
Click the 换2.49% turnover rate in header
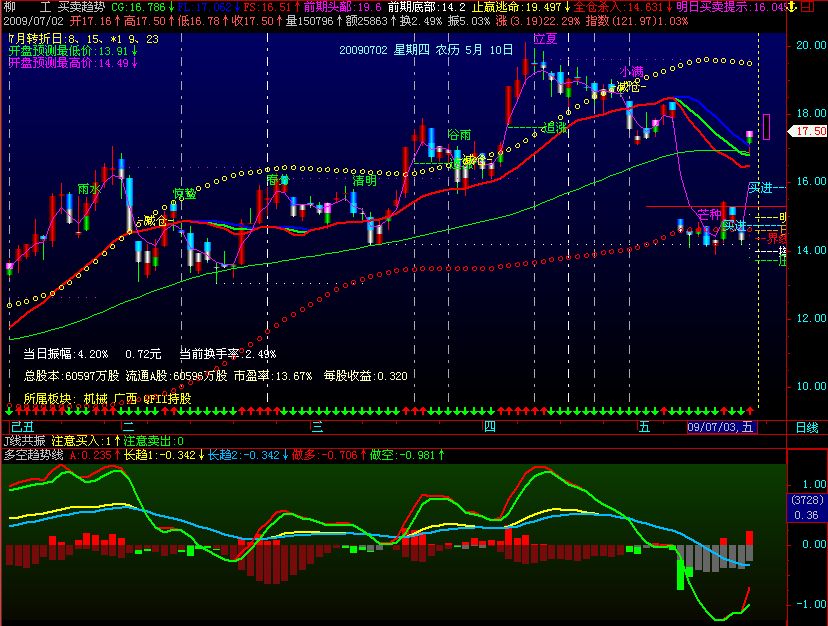[x=421, y=21]
